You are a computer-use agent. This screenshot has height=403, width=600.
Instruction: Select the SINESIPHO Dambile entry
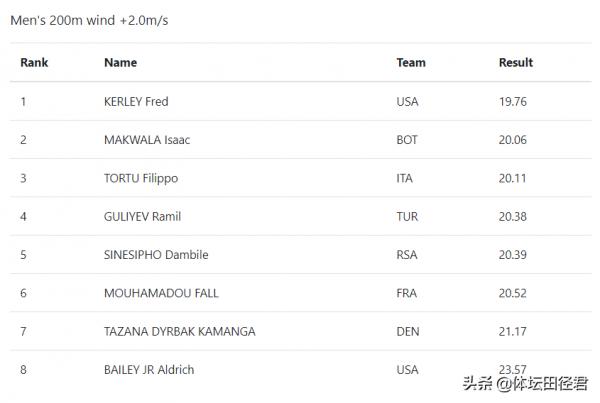(156, 255)
